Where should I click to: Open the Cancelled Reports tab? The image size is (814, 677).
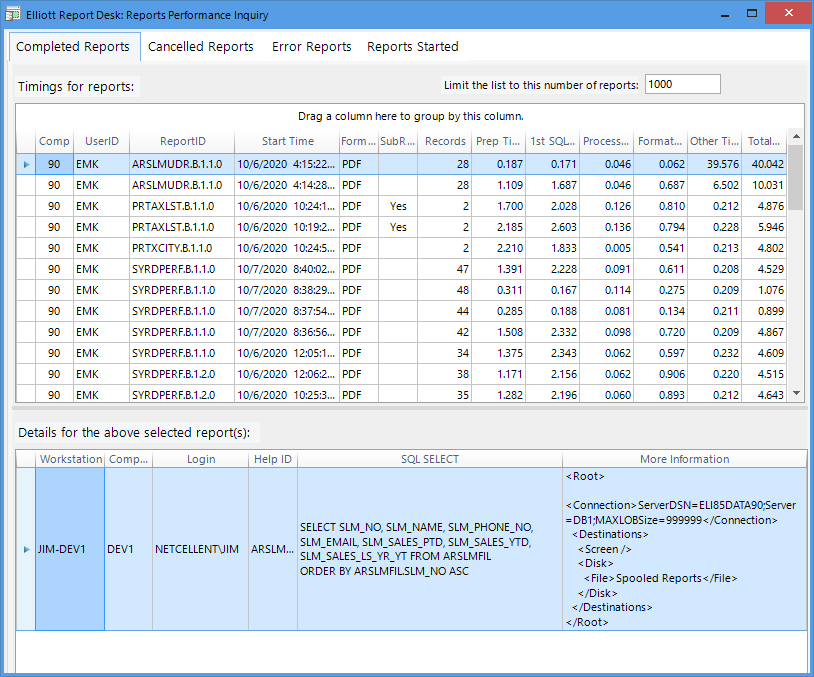pos(200,47)
